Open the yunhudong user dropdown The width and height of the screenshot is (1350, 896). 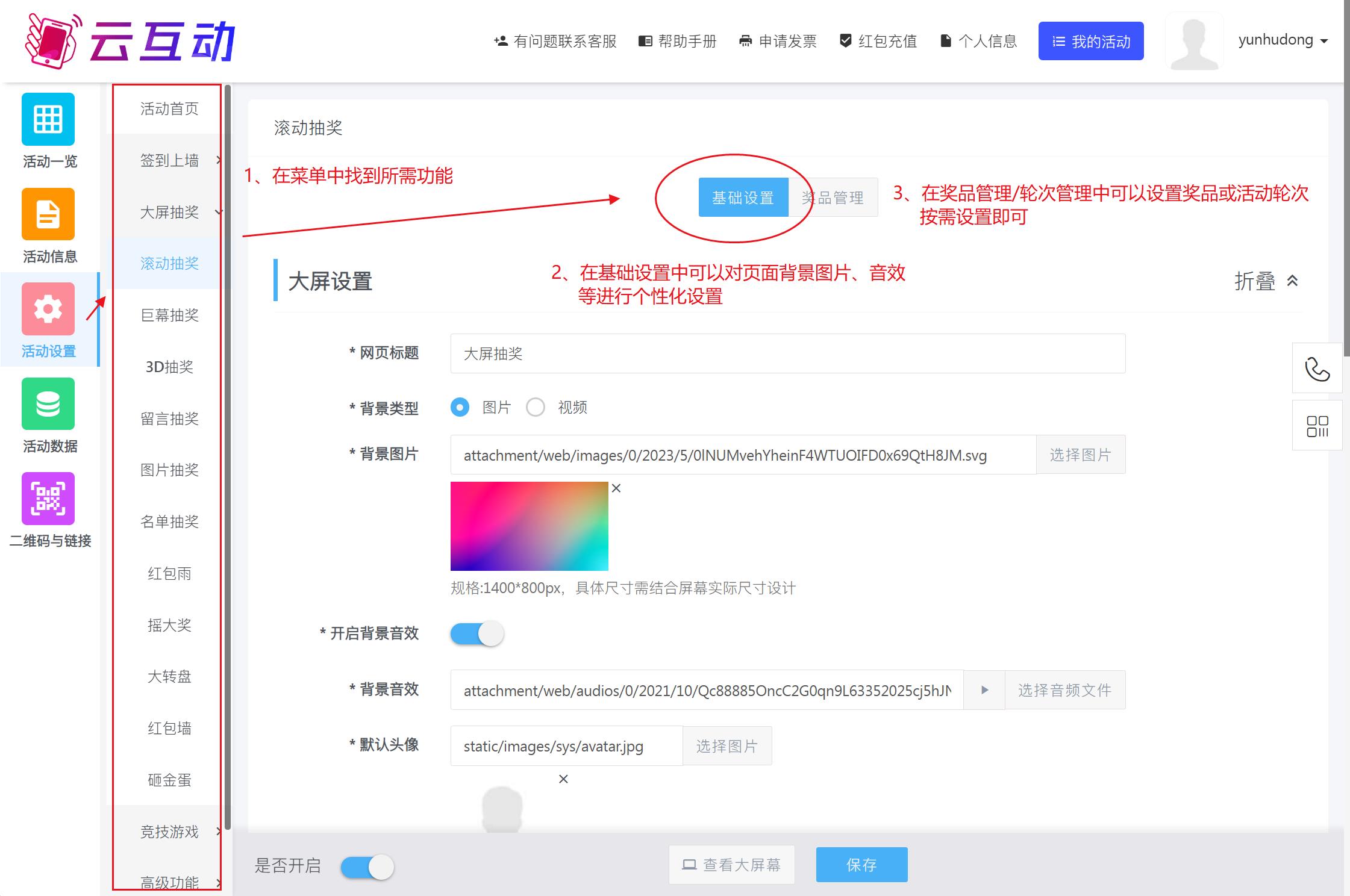click(1283, 40)
